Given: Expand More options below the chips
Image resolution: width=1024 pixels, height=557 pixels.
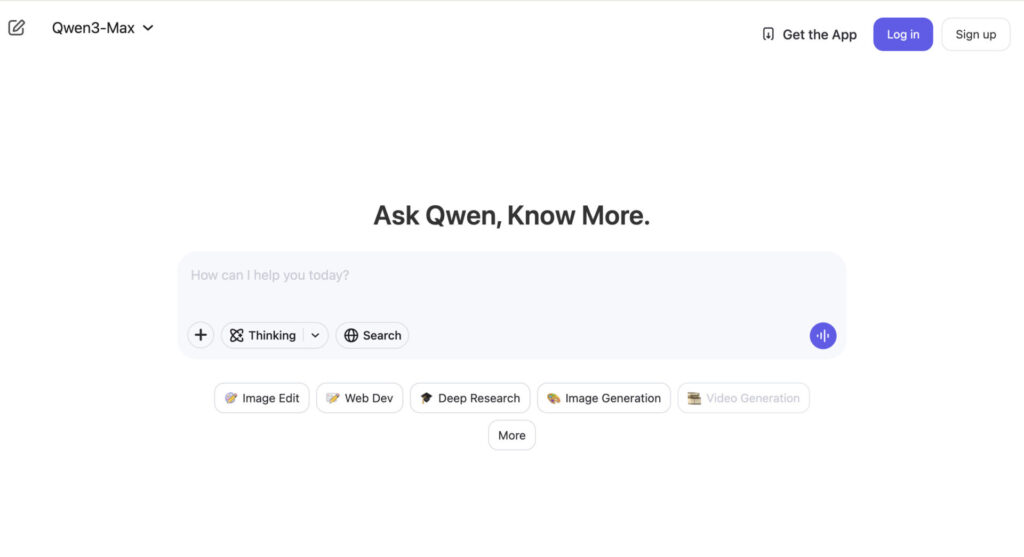Looking at the screenshot, I should point(512,435).
